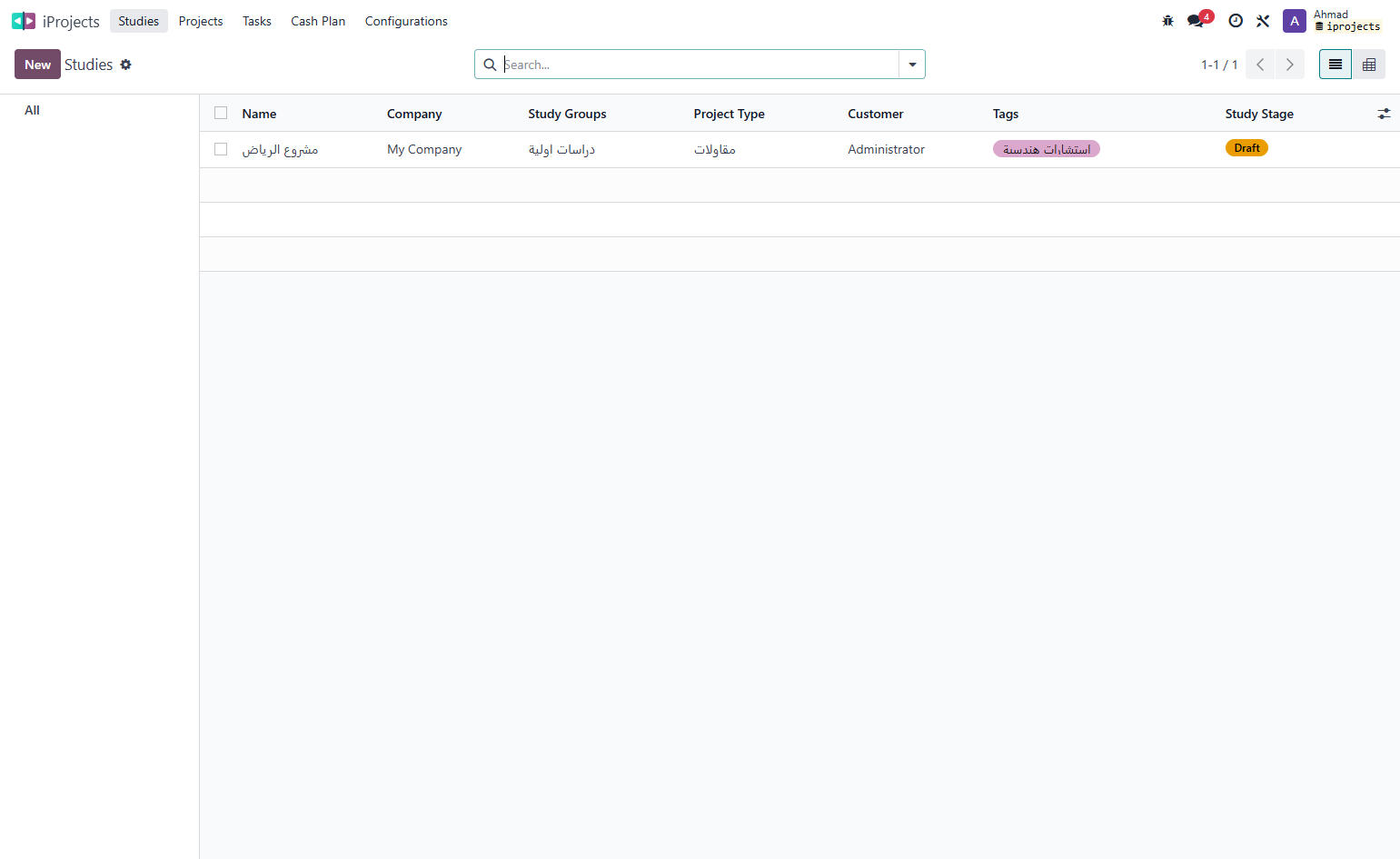Go to the next page arrow
The height and width of the screenshot is (859, 1400).
click(x=1289, y=65)
